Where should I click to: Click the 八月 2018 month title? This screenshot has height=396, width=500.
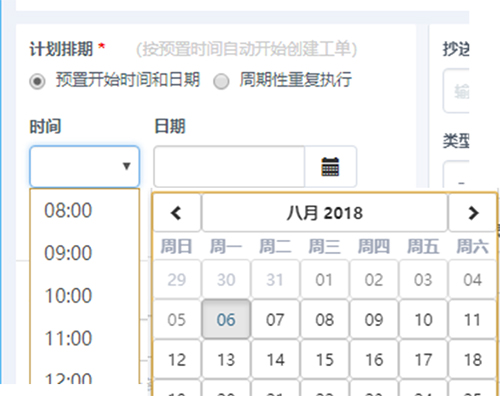(x=325, y=213)
